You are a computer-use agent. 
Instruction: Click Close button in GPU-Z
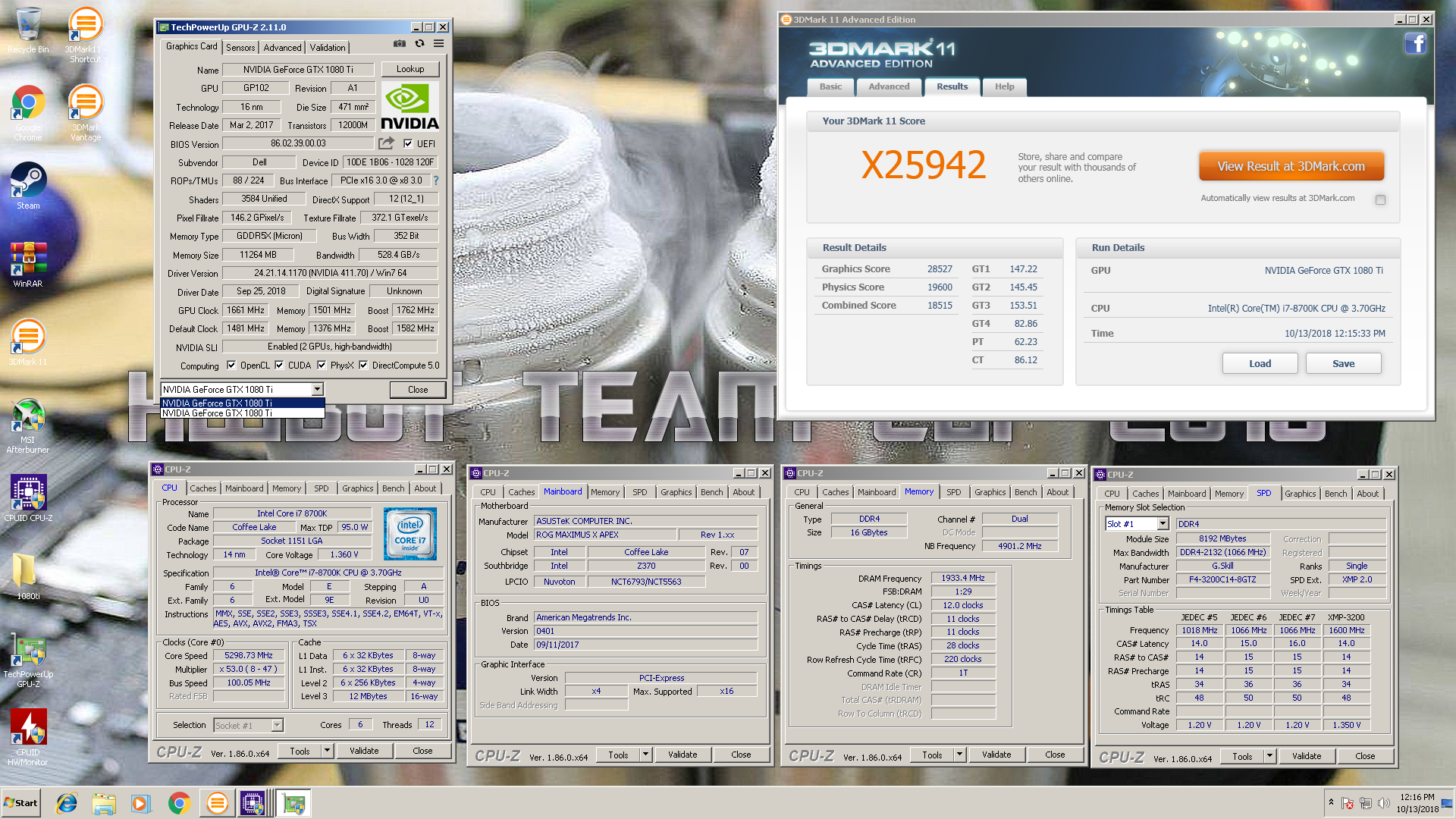coord(418,389)
